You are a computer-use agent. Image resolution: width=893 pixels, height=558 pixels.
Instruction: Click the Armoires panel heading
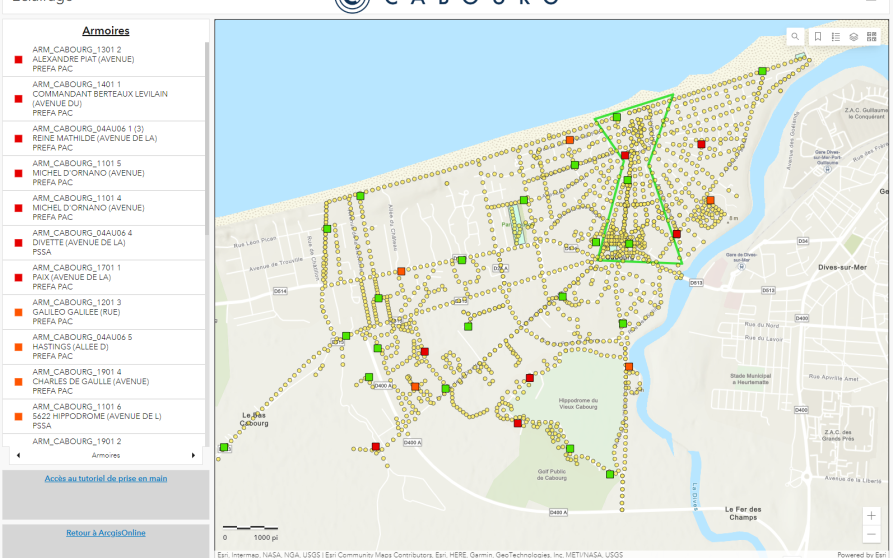[106, 31]
